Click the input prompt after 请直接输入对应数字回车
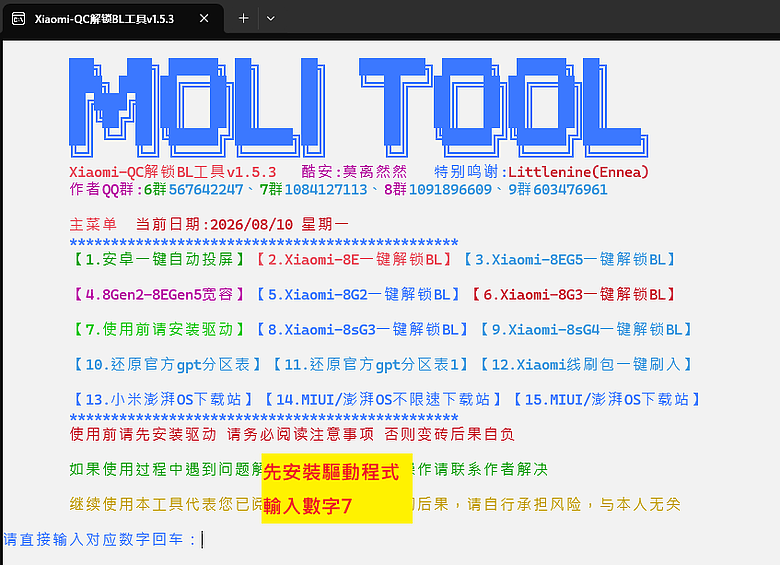 tap(202, 540)
